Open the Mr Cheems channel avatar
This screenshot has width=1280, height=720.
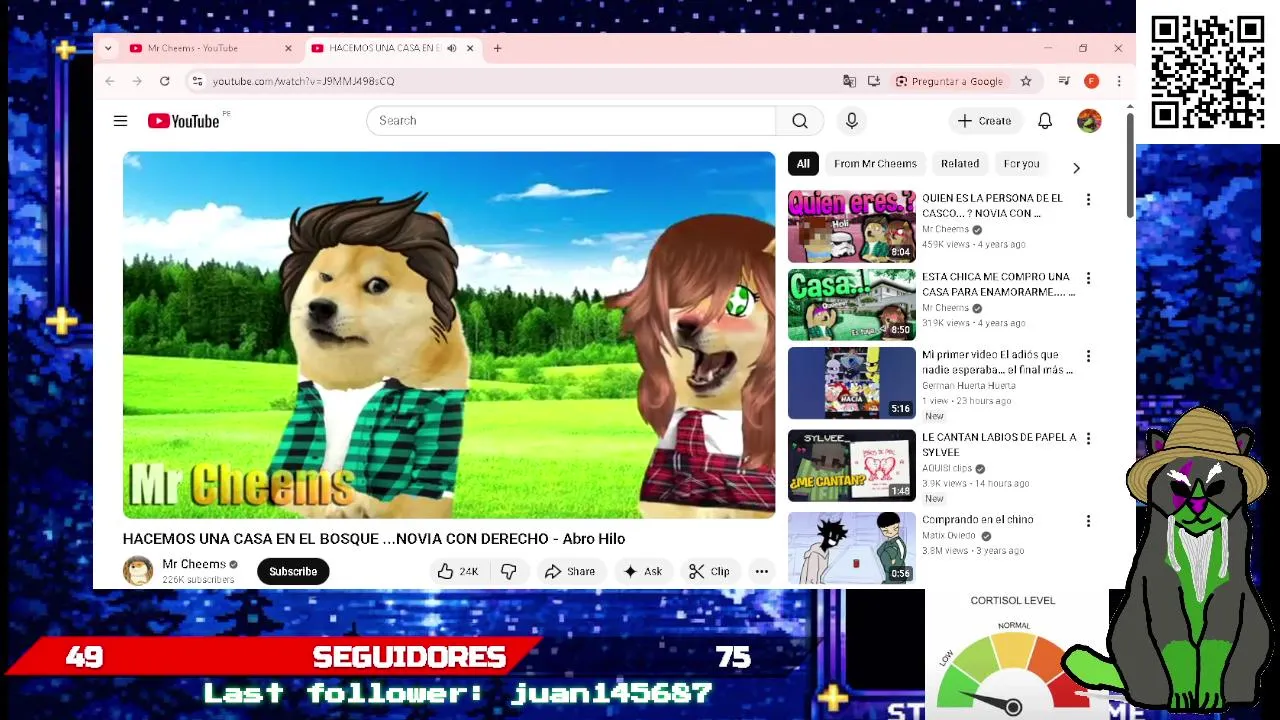coord(138,571)
